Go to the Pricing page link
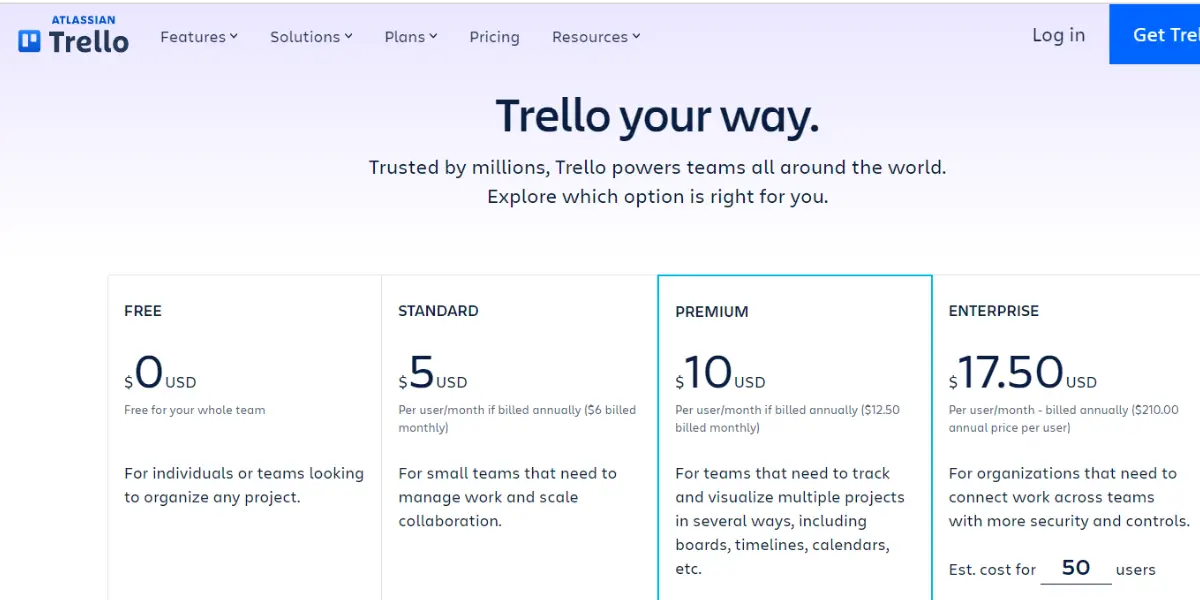Image resolution: width=1200 pixels, height=600 pixels. point(494,37)
